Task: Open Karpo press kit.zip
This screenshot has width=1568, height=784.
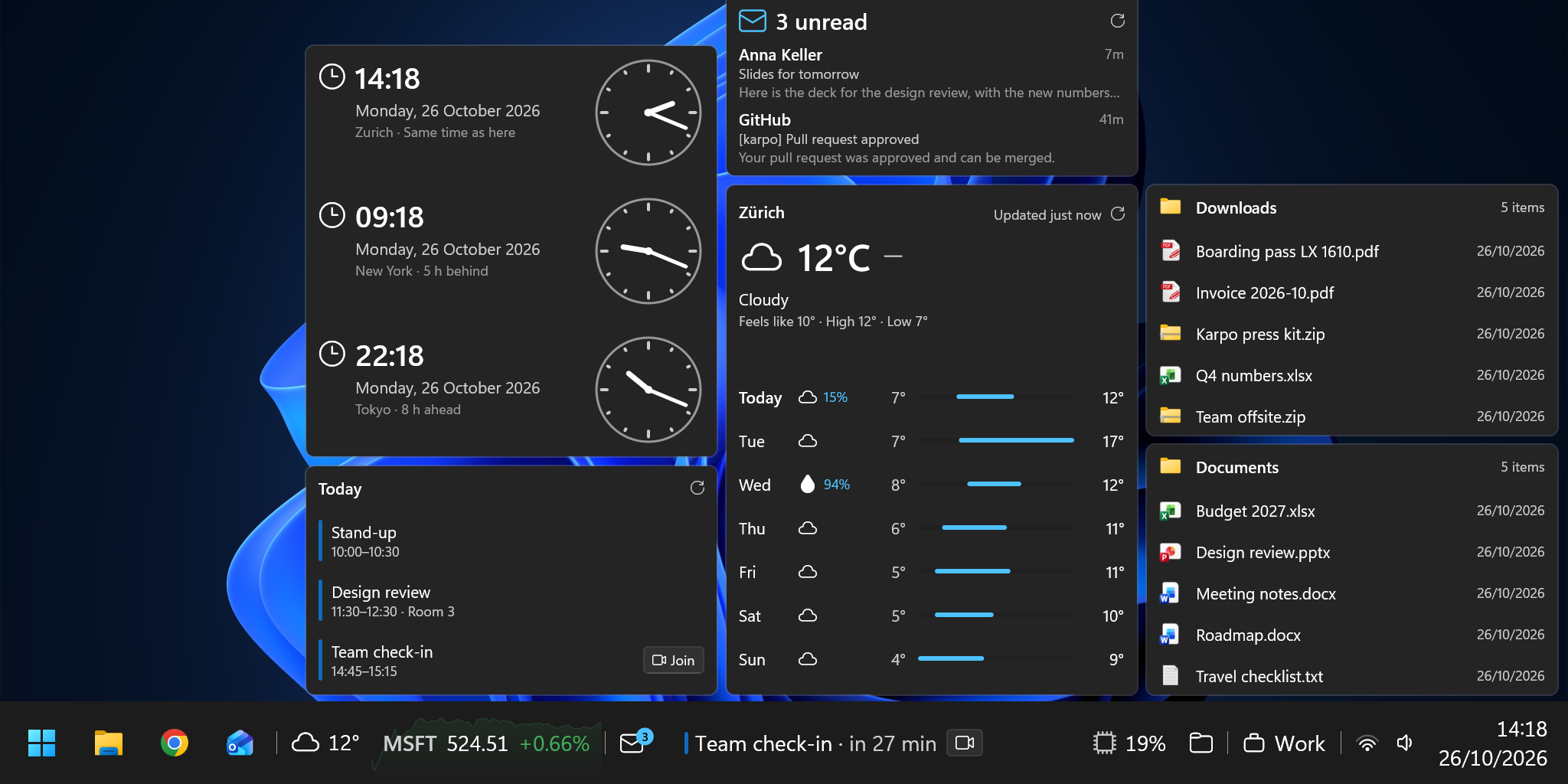Action: coord(1351,334)
